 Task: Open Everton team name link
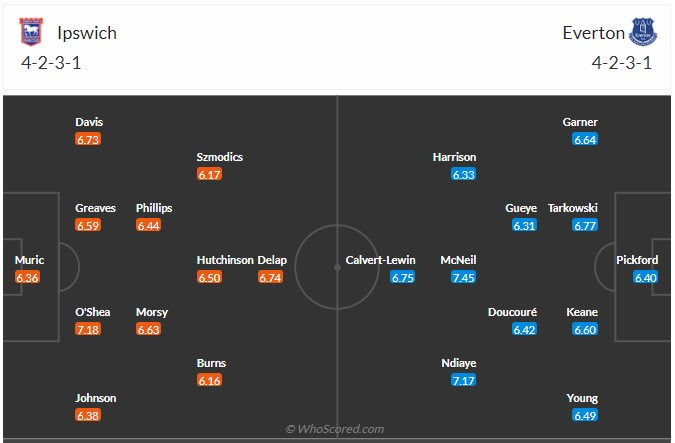point(593,33)
